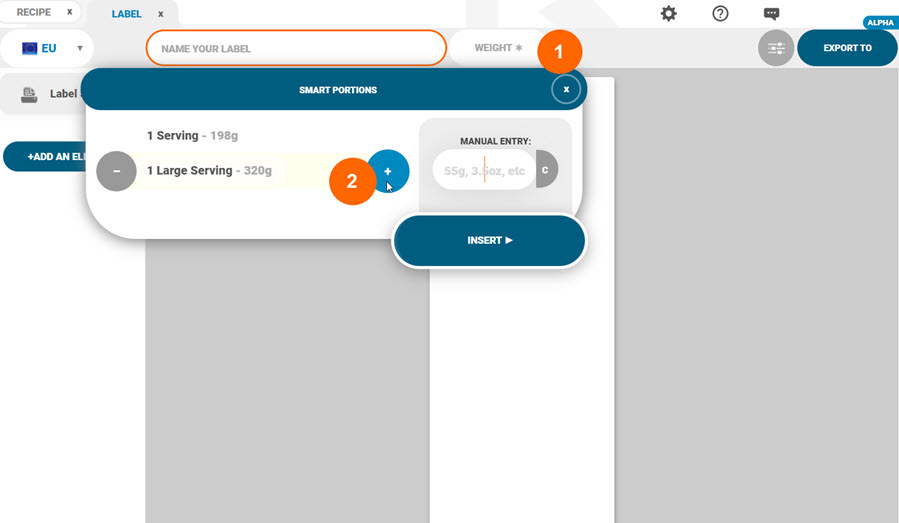Open the settings gear icon
899x523 pixels.
[x=669, y=14]
